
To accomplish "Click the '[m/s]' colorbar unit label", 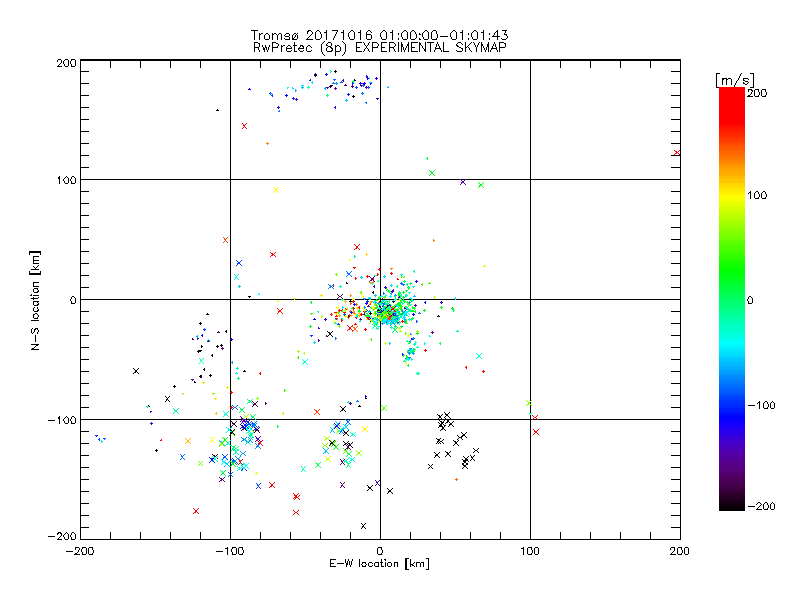I will click(735, 80).
